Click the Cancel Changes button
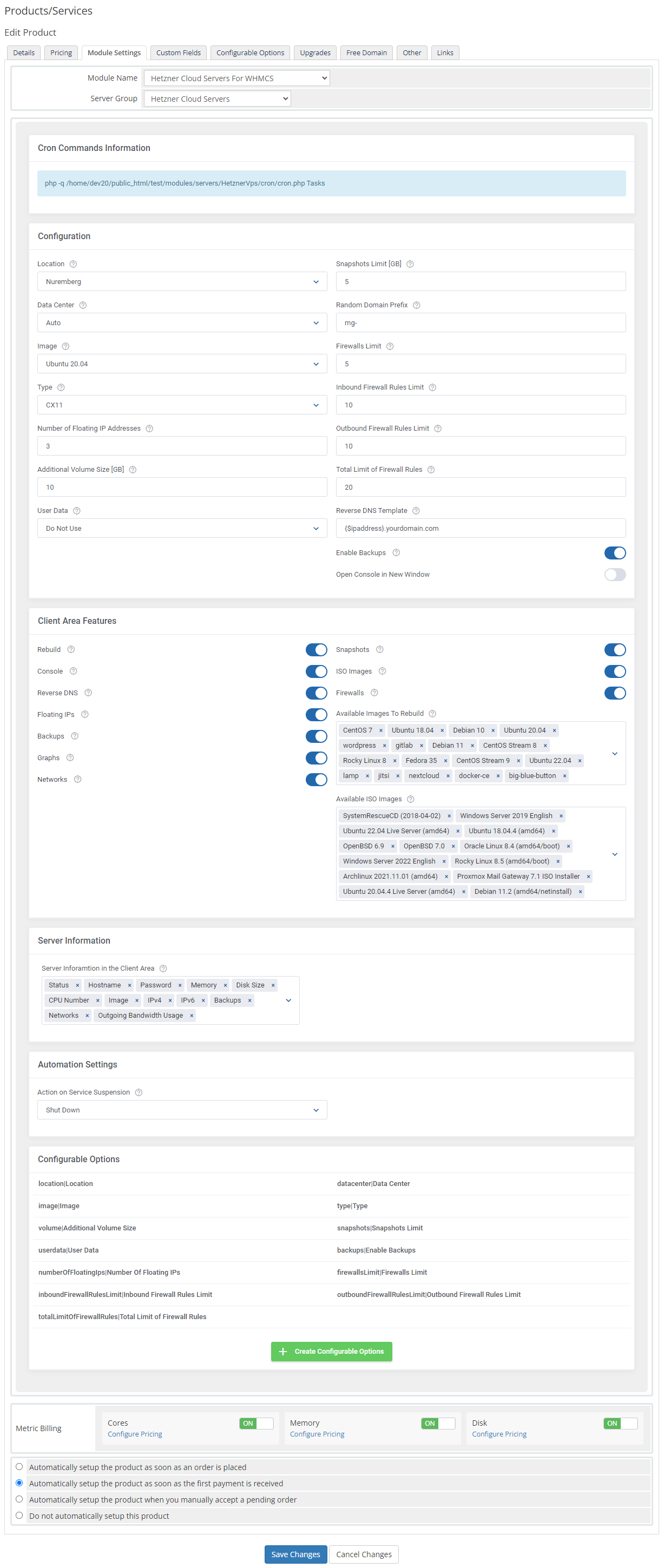664x1568 pixels. click(x=364, y=1553)
